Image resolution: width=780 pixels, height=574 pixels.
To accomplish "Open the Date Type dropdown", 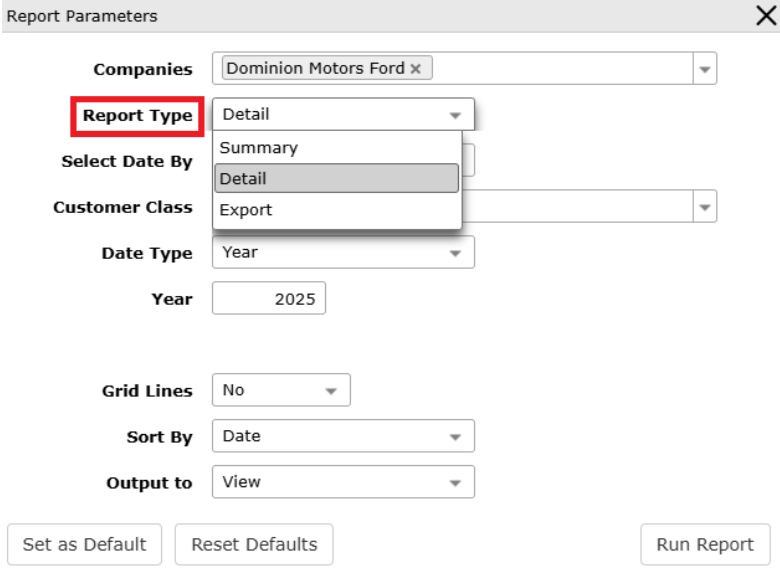I will (x=343, y=252).
